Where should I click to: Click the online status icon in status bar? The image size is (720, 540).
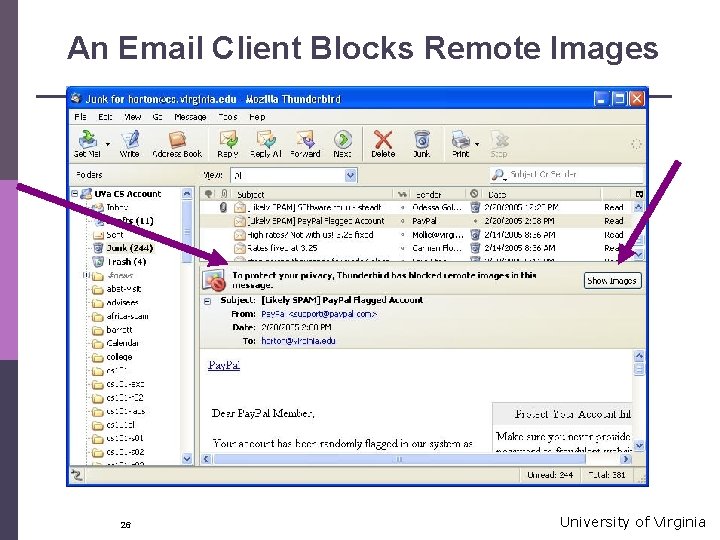77,474
